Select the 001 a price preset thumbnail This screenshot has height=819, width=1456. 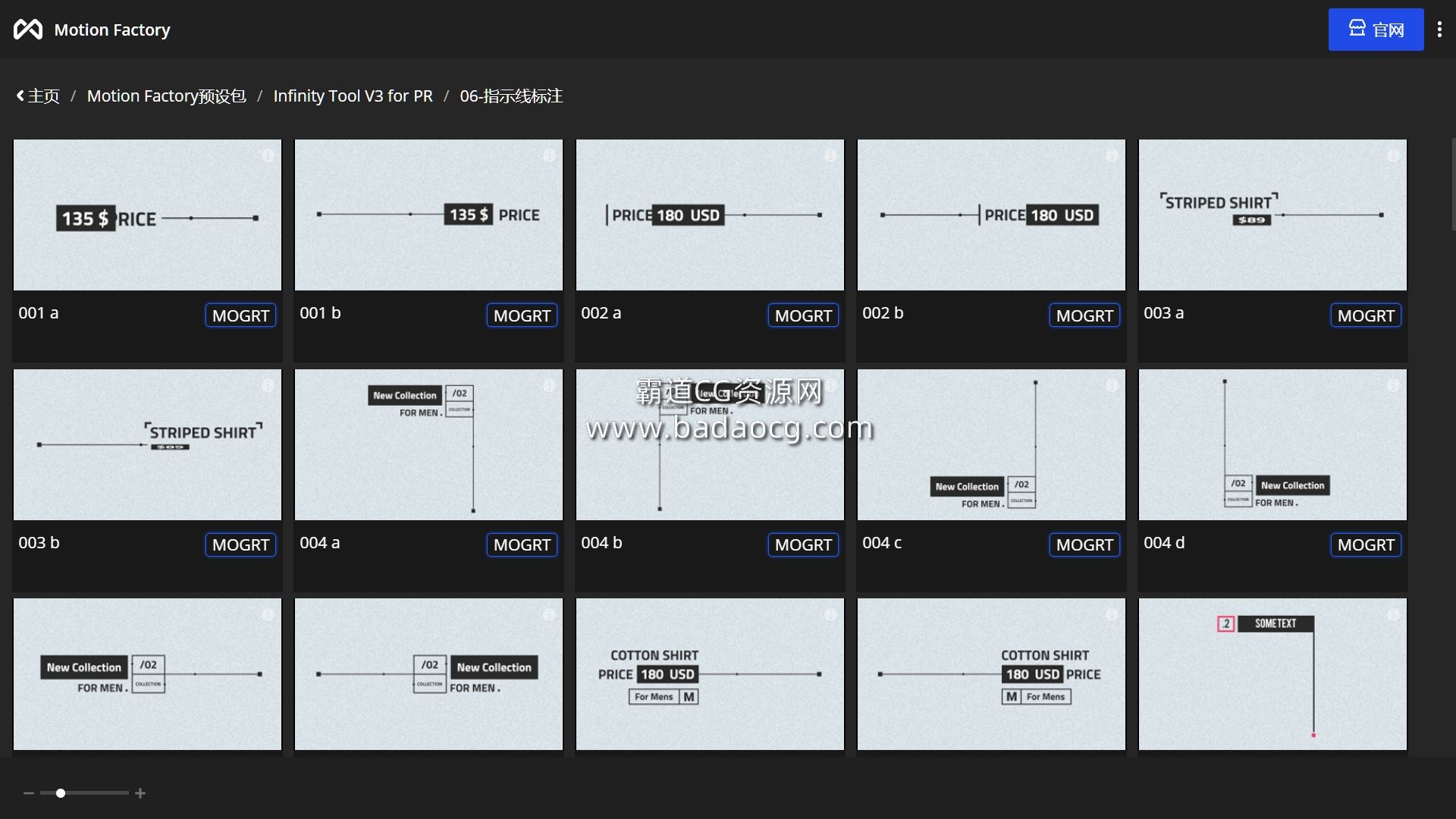coord(147,215)
